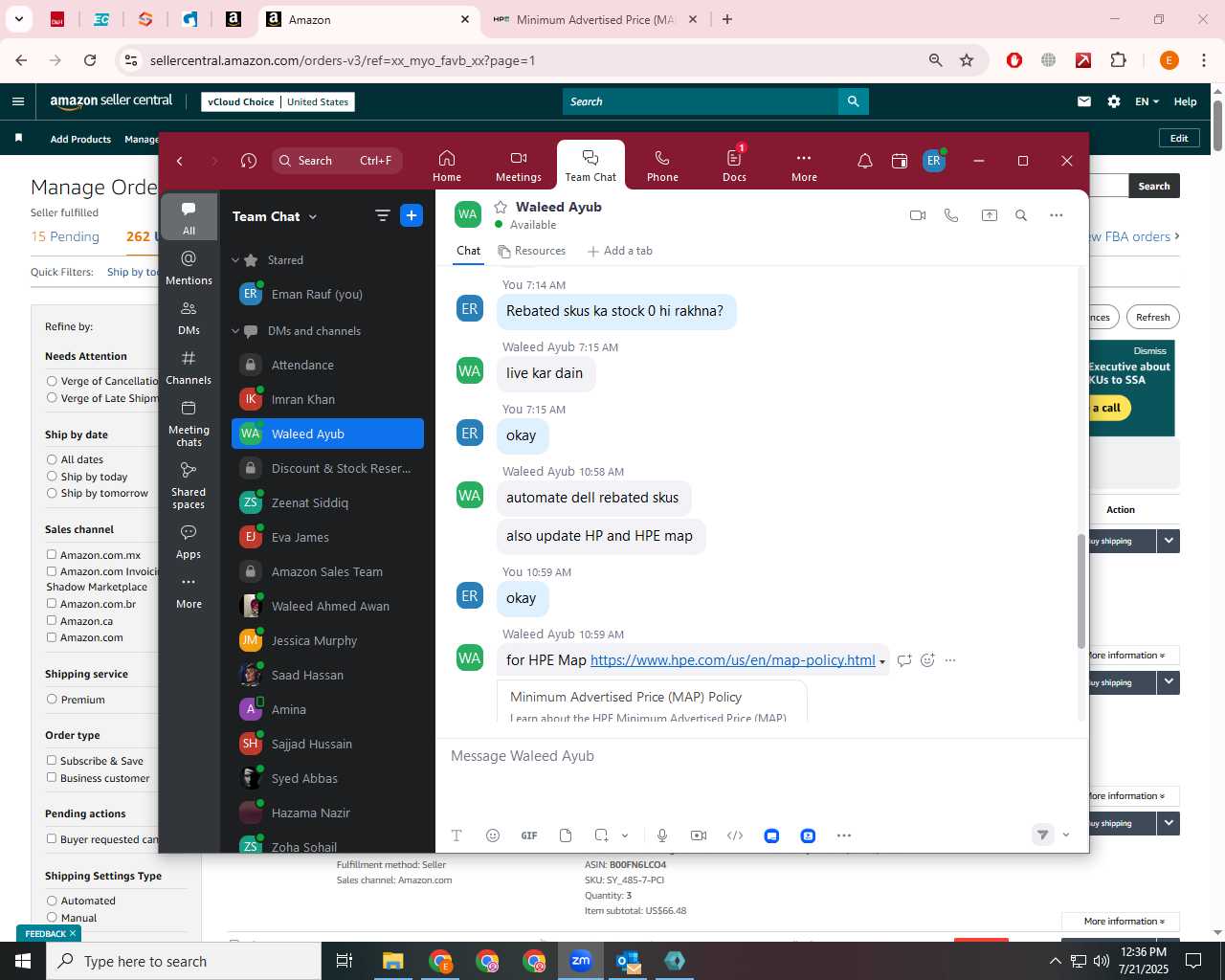
Task: Click Help in Seller Central header
Action: point(1185,101)
